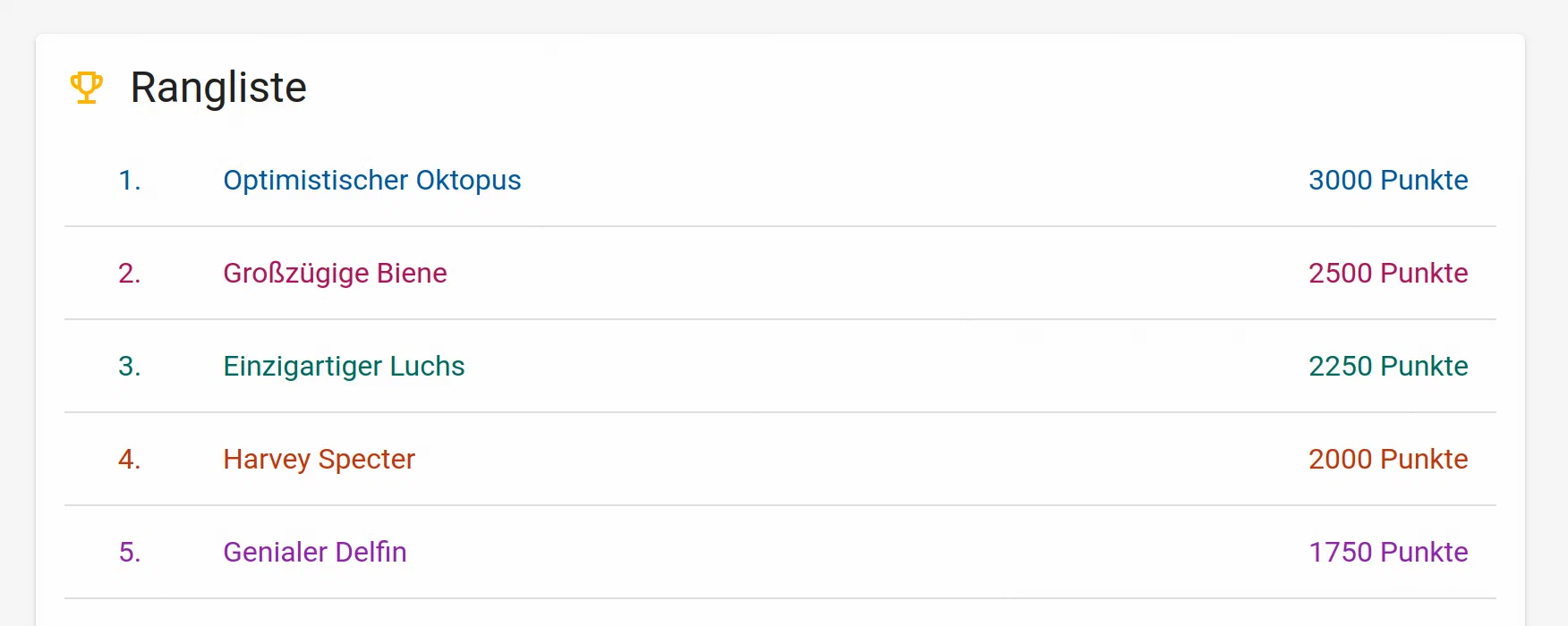Image resolution: width=1568 pixels, height=626 pixels.
Task: Click the 3000 Punkte score
Action: pyautogui.click(x=1387, y=181)
